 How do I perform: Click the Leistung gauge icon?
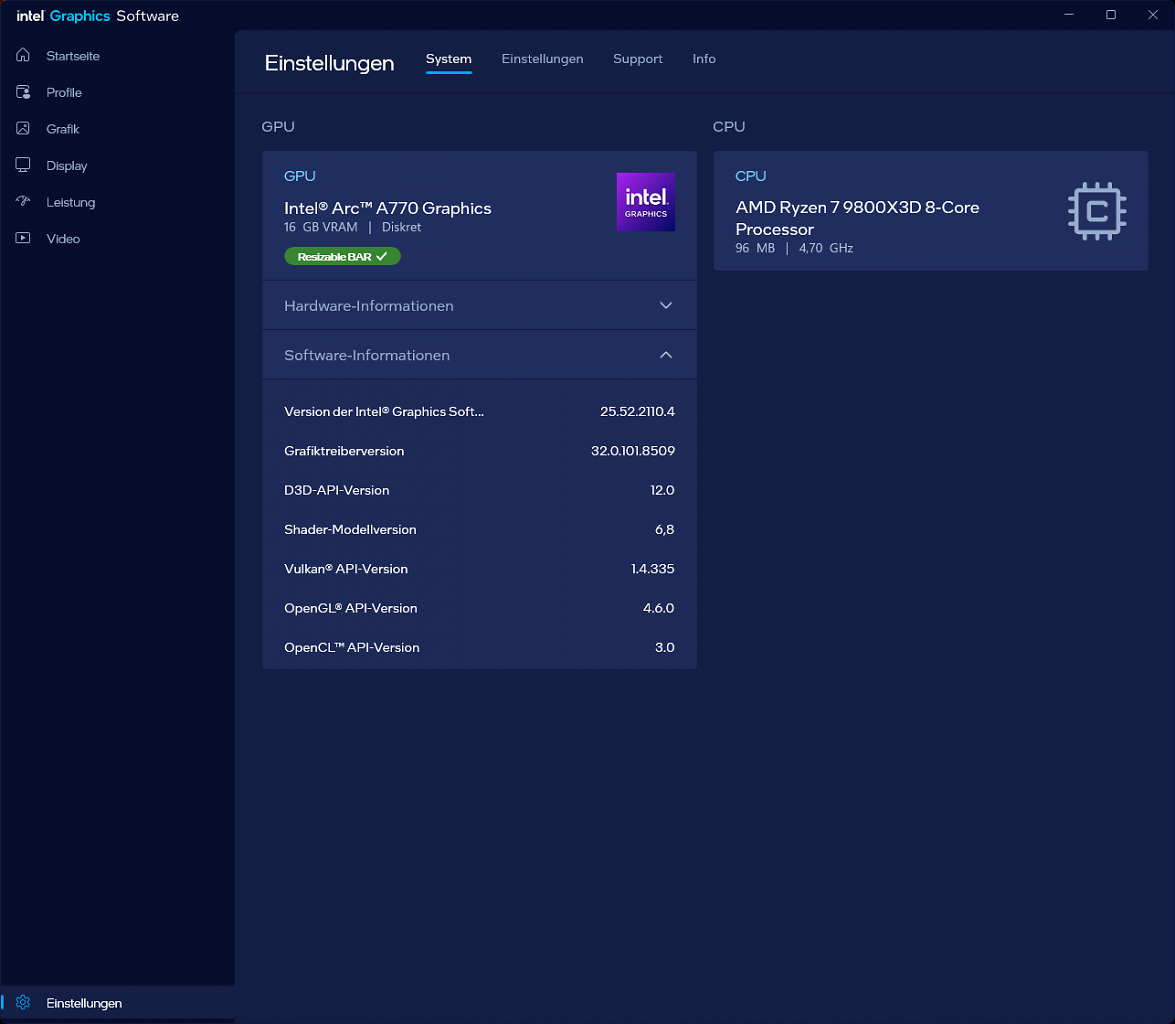23,202
